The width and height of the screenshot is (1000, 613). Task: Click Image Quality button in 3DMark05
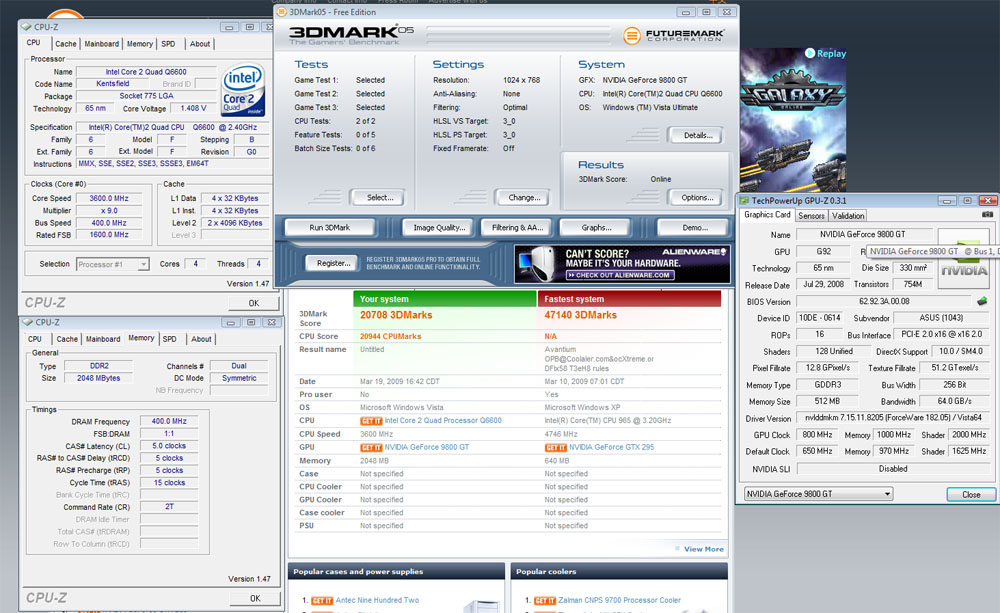tap(439, 228)
